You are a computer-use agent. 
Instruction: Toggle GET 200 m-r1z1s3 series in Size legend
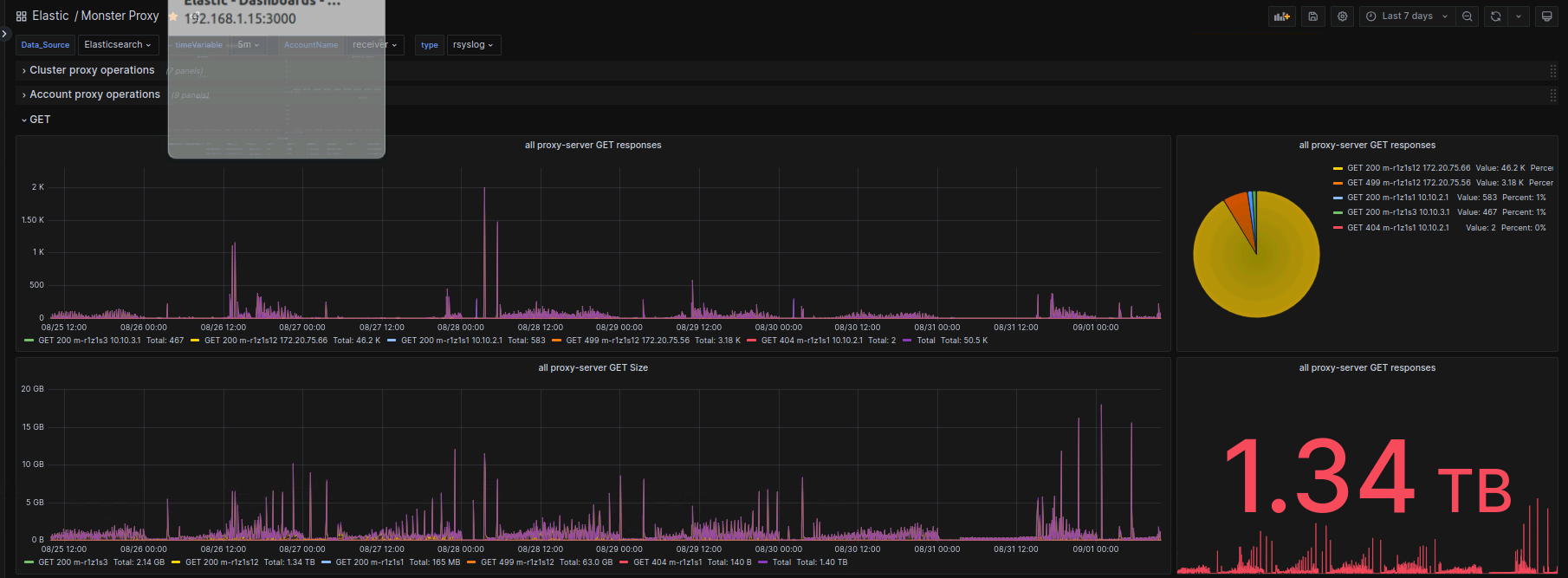click(73, 562)
